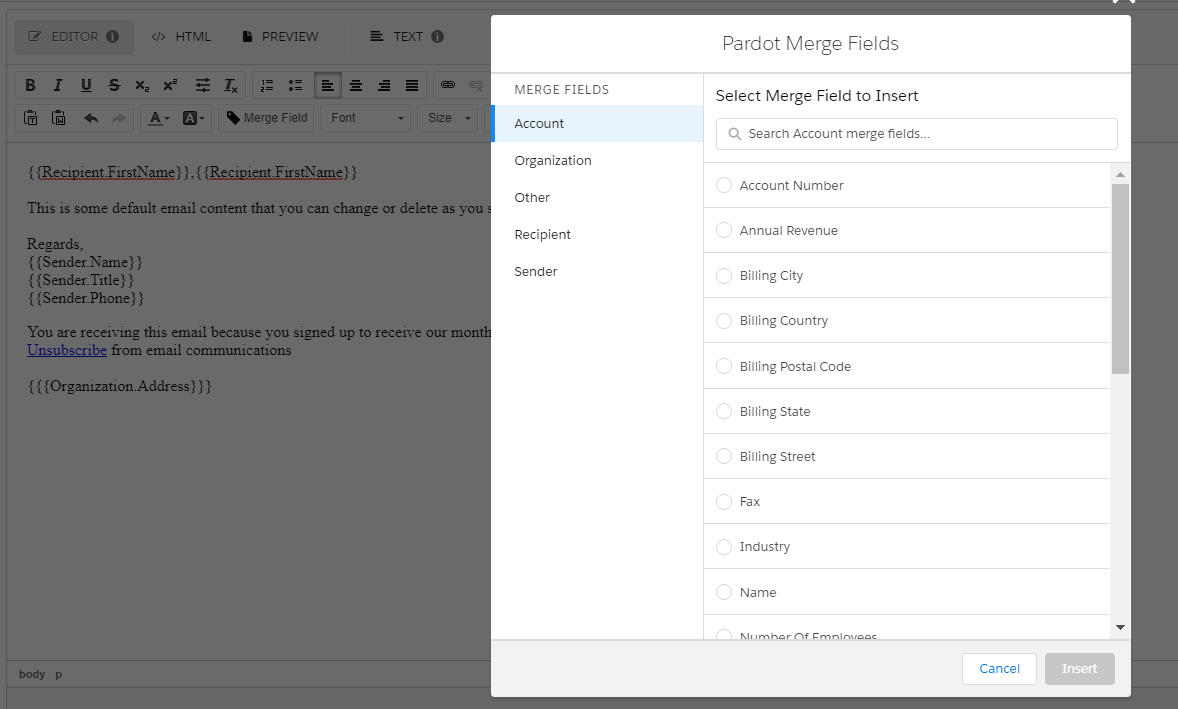Toggle subscript formatting
This screenshot has height=709, width=1178.
tap(142, 86)
